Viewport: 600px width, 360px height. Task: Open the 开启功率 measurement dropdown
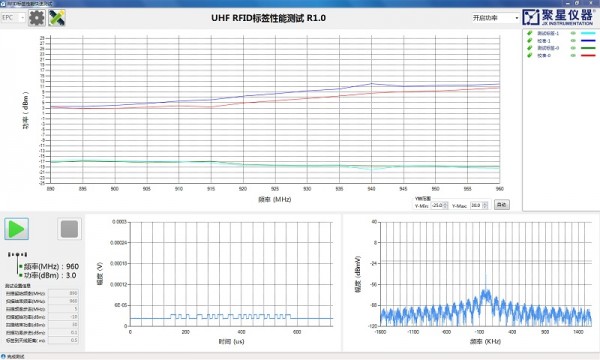click(x=496, y=18)
